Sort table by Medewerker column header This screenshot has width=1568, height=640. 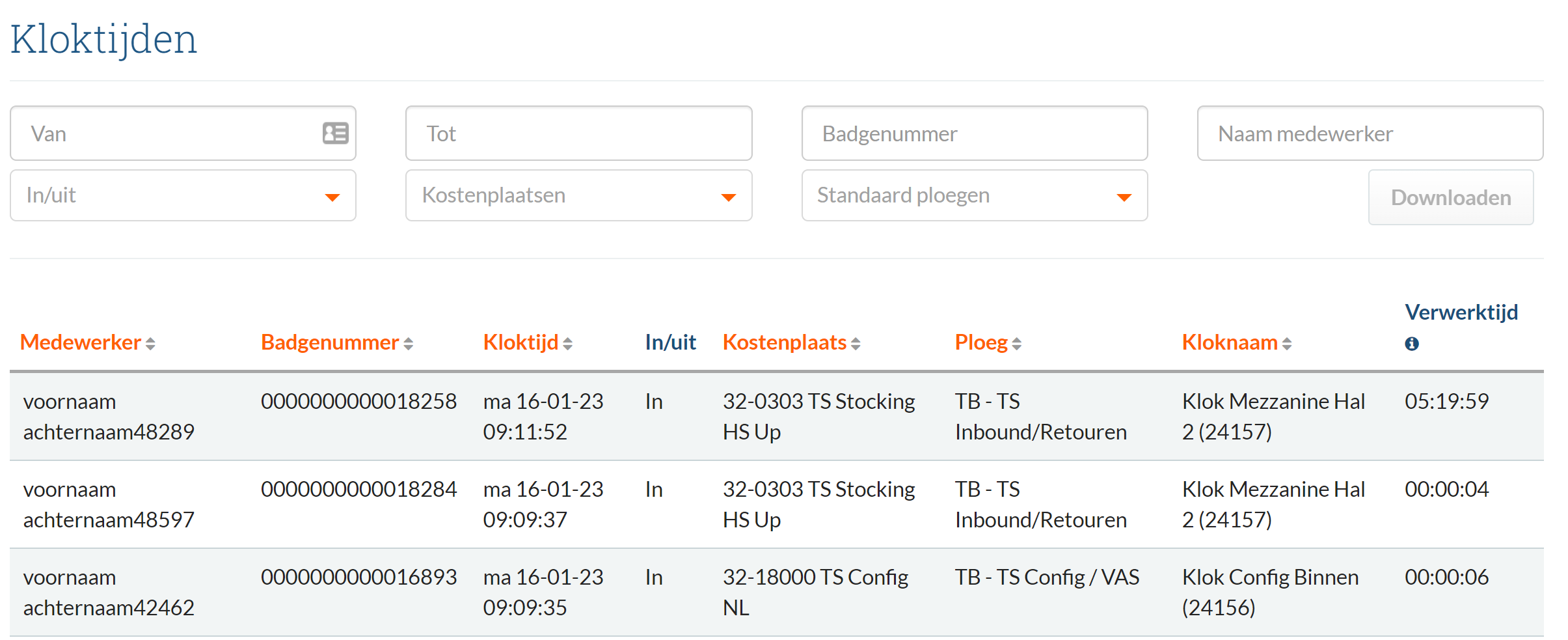pos(81,342)
